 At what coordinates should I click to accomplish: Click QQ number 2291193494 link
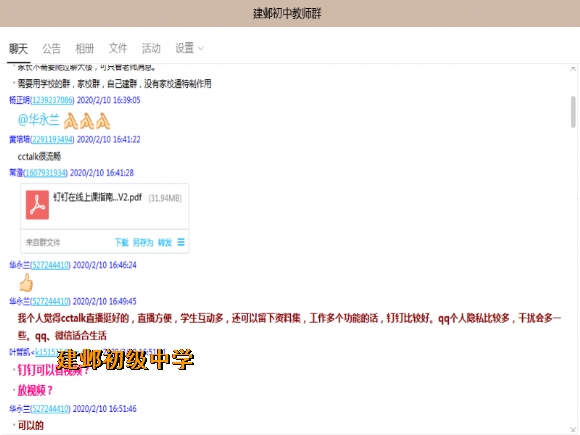(52, 139)
